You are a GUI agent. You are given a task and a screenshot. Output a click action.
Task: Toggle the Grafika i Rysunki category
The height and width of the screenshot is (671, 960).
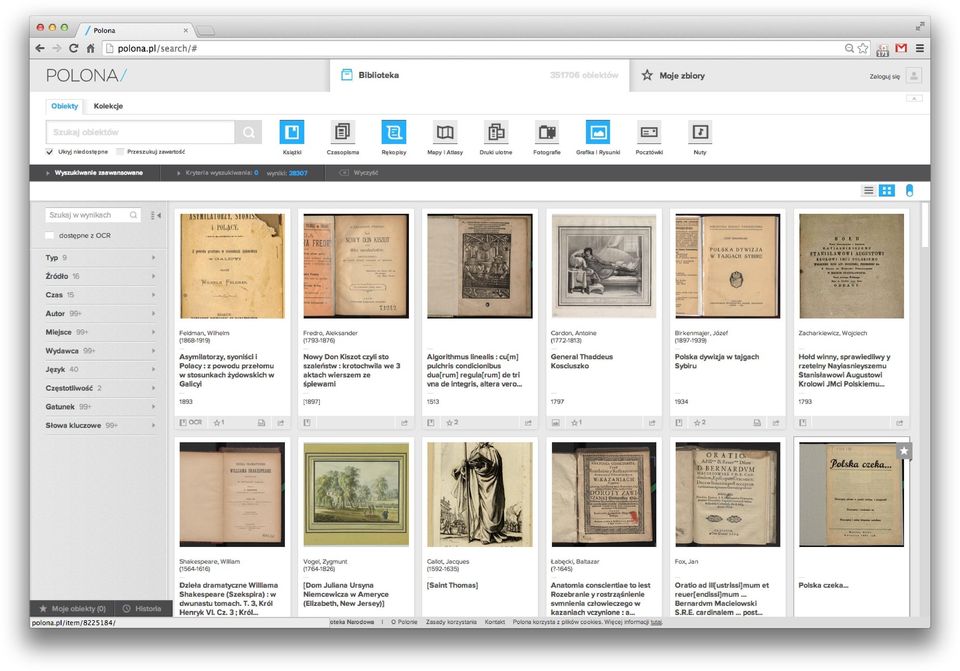tap(598, 132)
